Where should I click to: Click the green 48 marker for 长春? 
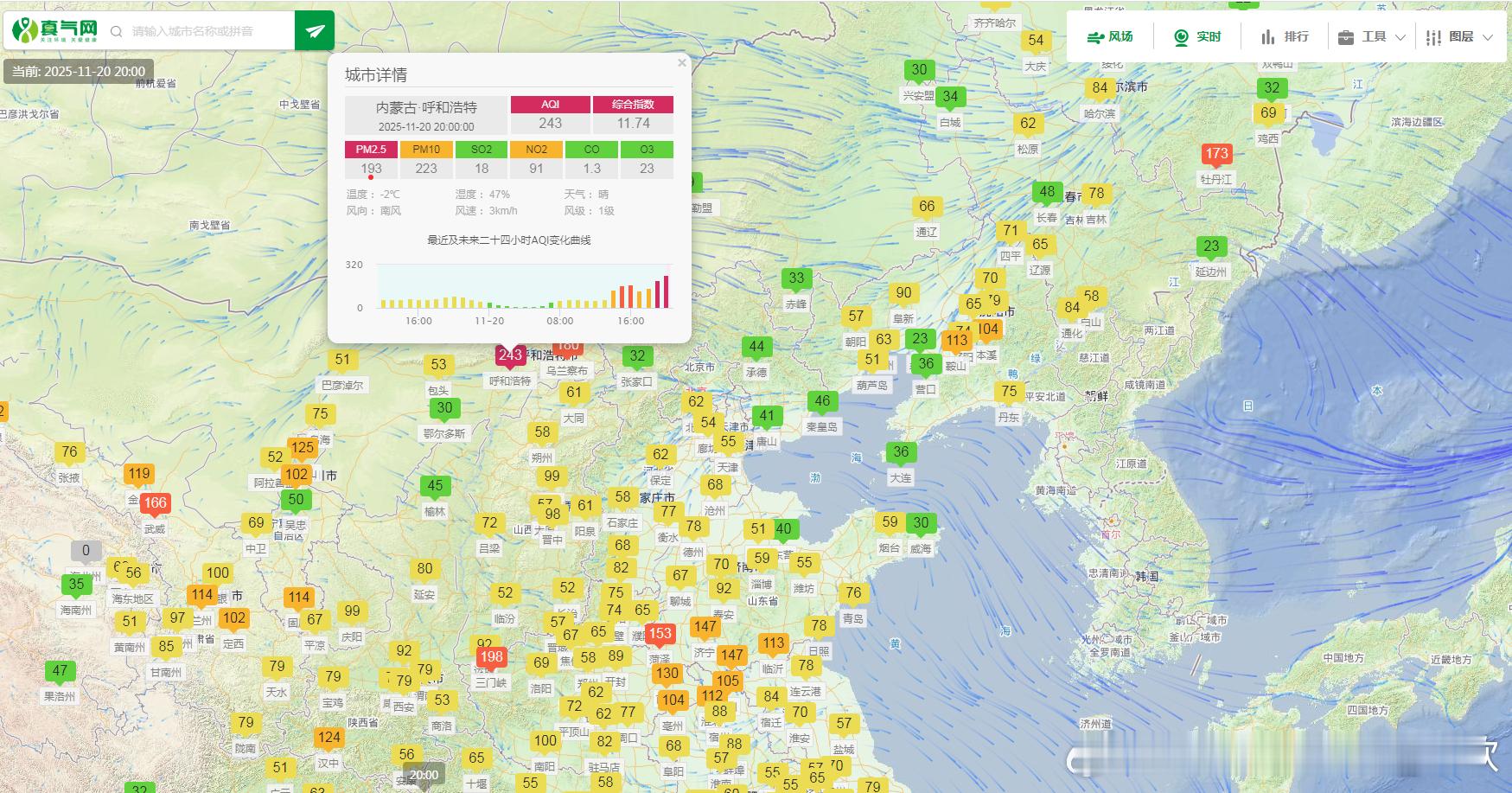[x=1047, y=193]
